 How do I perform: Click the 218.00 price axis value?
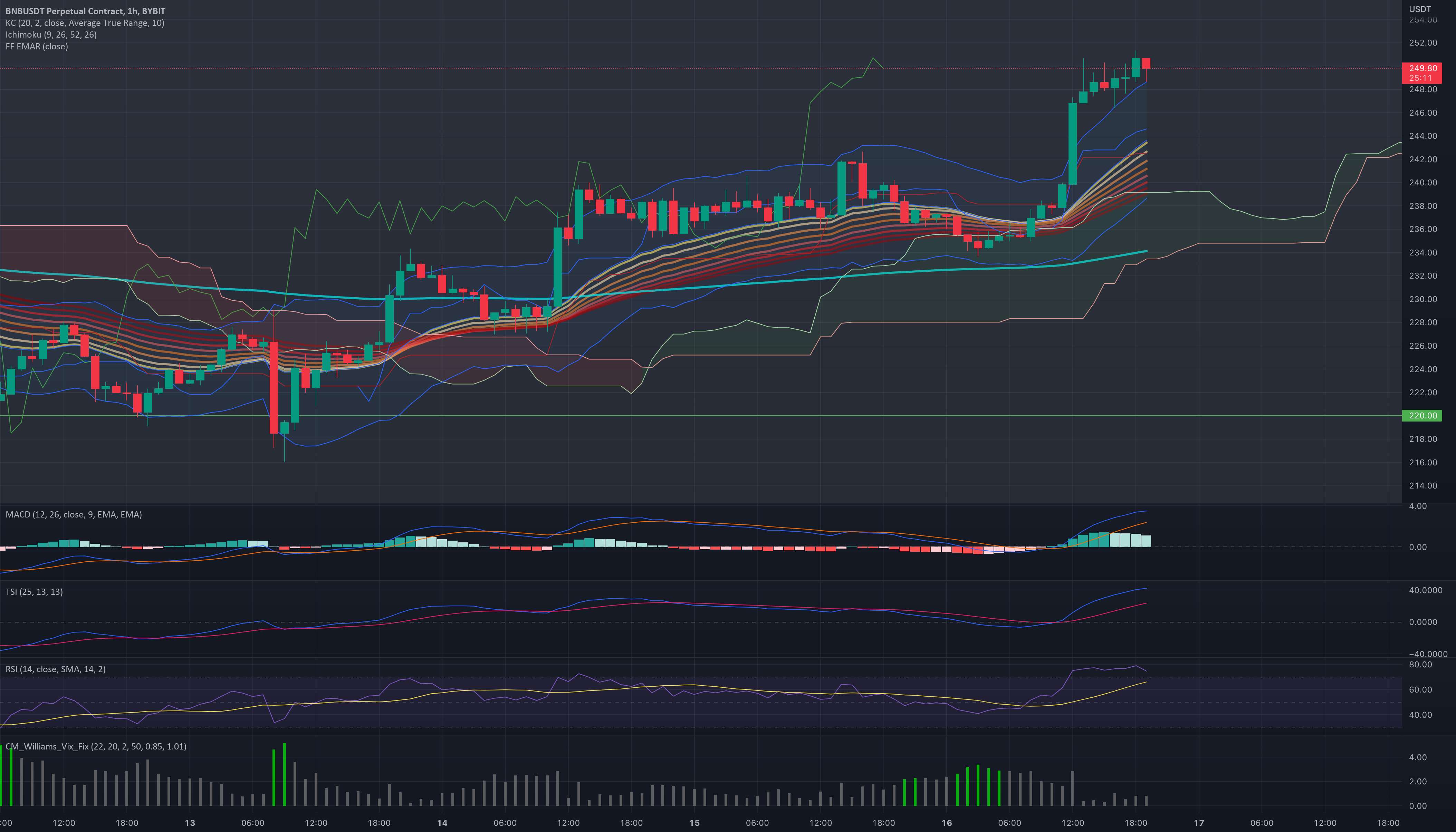[1423, 439]
